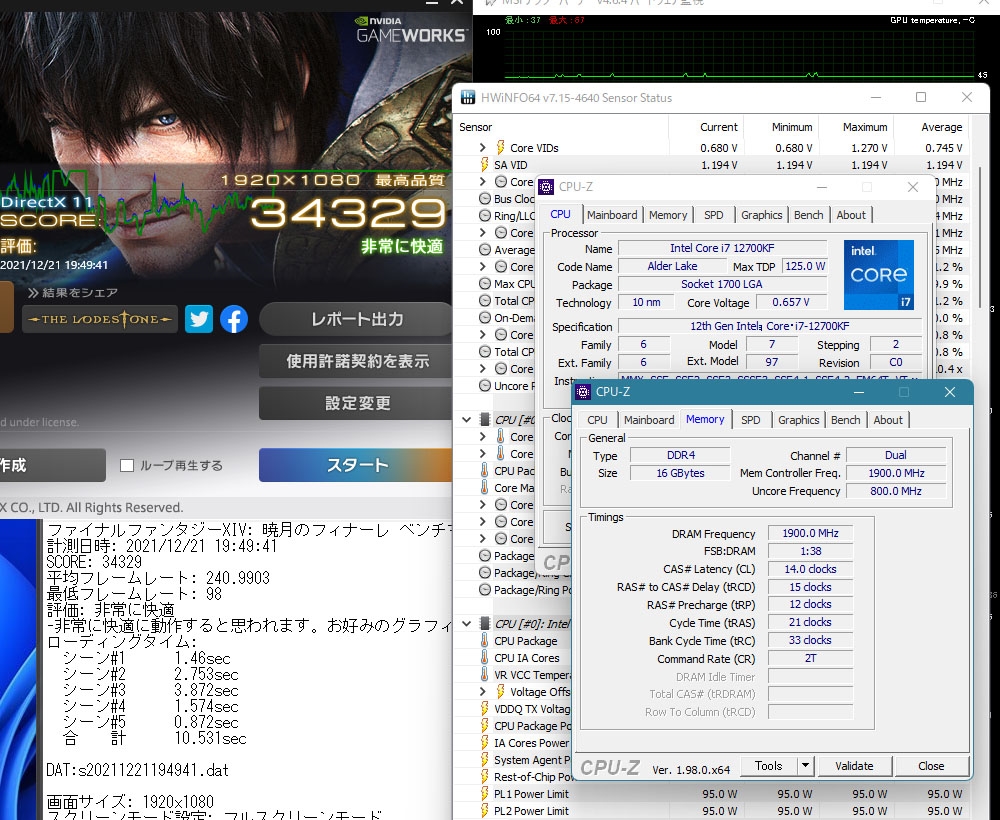Click Bus Clock sensor clock icon
The width and height of the screenshot is (1000, 820).
(x=485, y=198)
